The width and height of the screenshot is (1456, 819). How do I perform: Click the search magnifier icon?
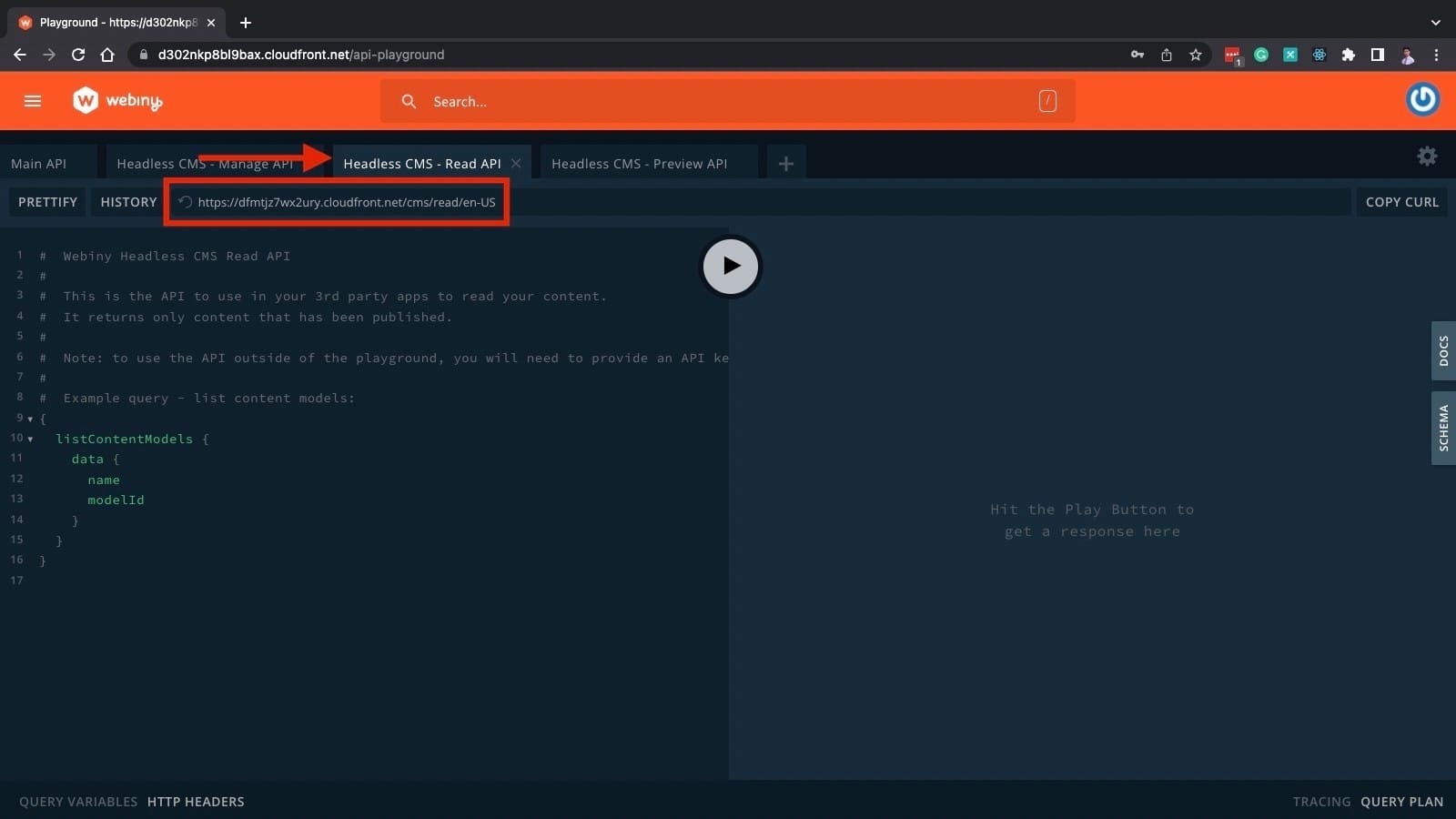coord(409,101)
